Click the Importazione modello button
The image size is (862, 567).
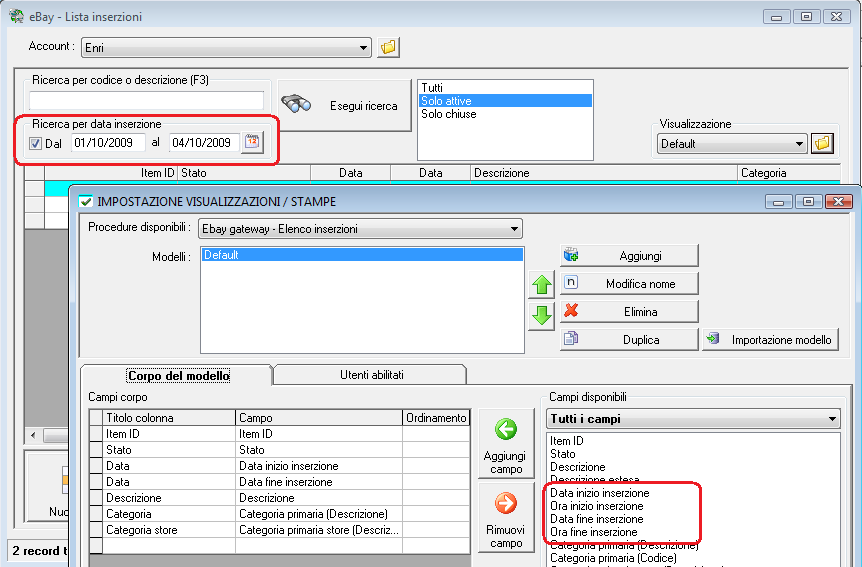(770, 339)
